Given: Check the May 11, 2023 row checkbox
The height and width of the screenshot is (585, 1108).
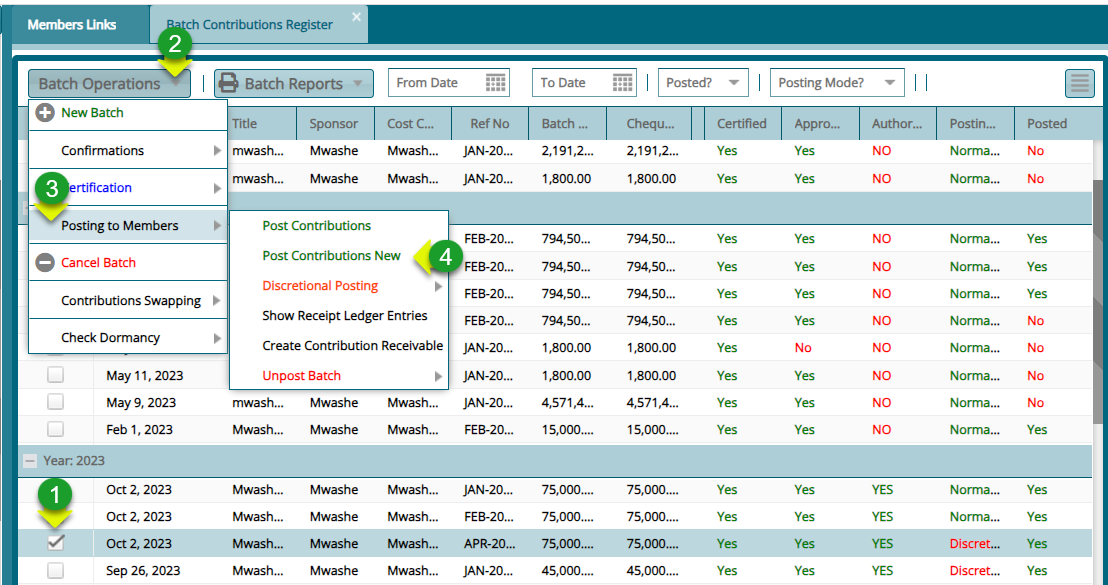Looking at the screenshot, I should (56, 374).
